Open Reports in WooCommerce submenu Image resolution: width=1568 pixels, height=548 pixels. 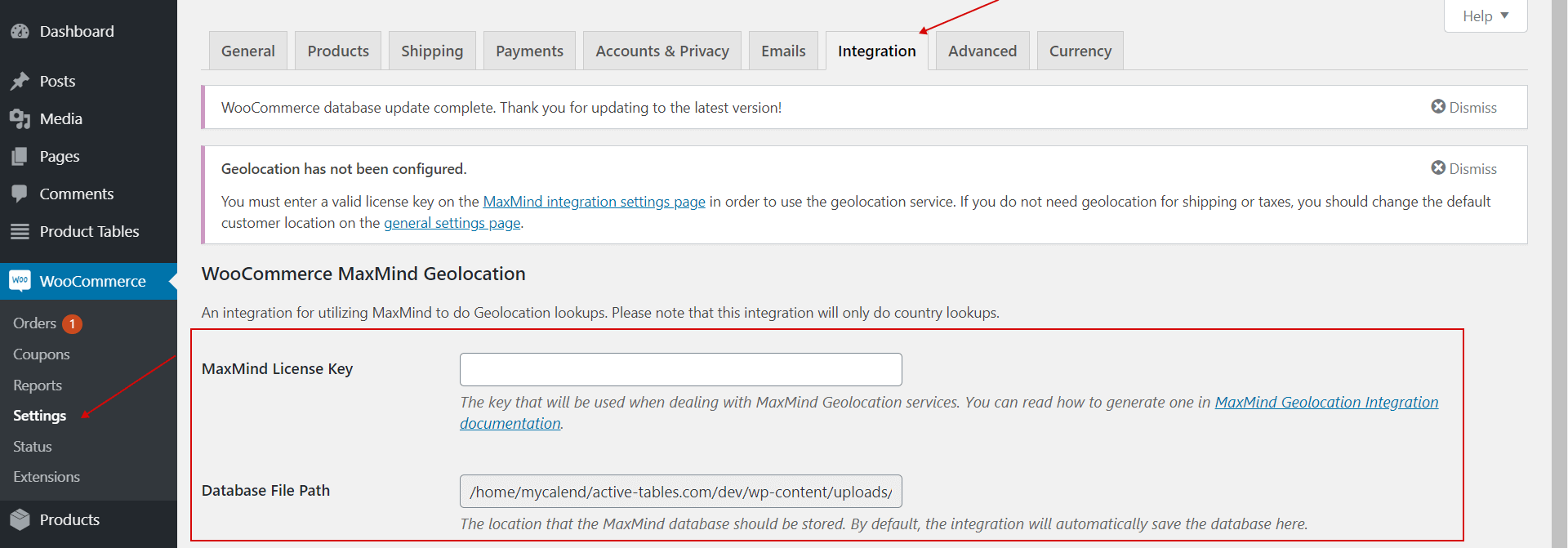[38, 385]
